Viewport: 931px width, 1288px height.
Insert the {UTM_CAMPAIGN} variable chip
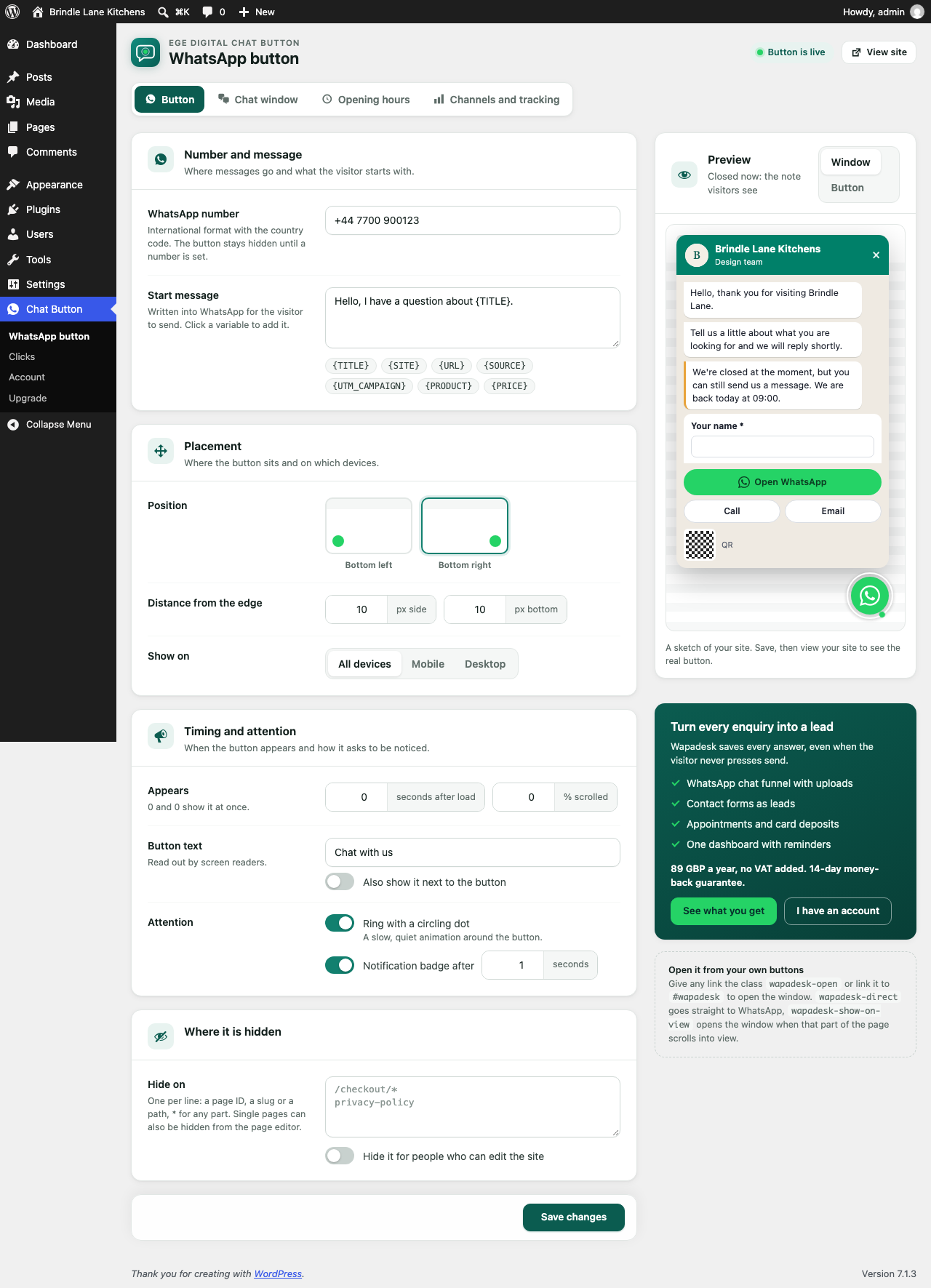(x=369, y=385)
